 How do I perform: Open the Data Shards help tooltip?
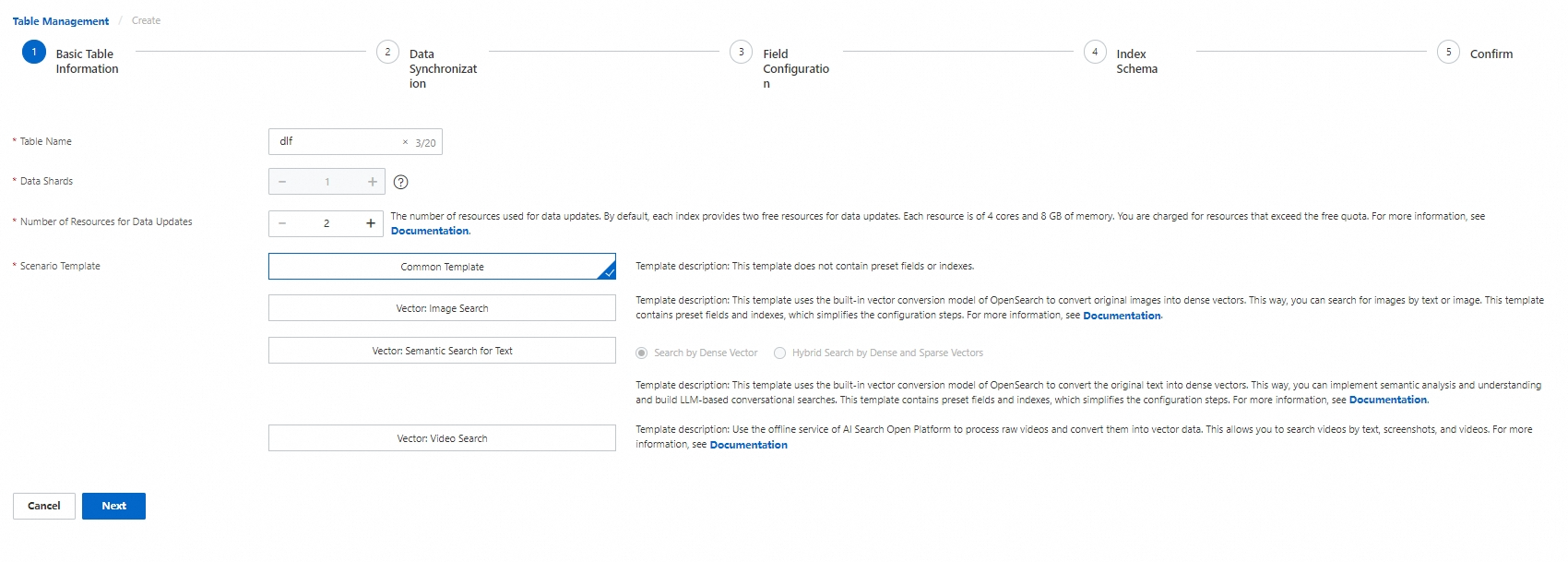click(x=401, y=182)
